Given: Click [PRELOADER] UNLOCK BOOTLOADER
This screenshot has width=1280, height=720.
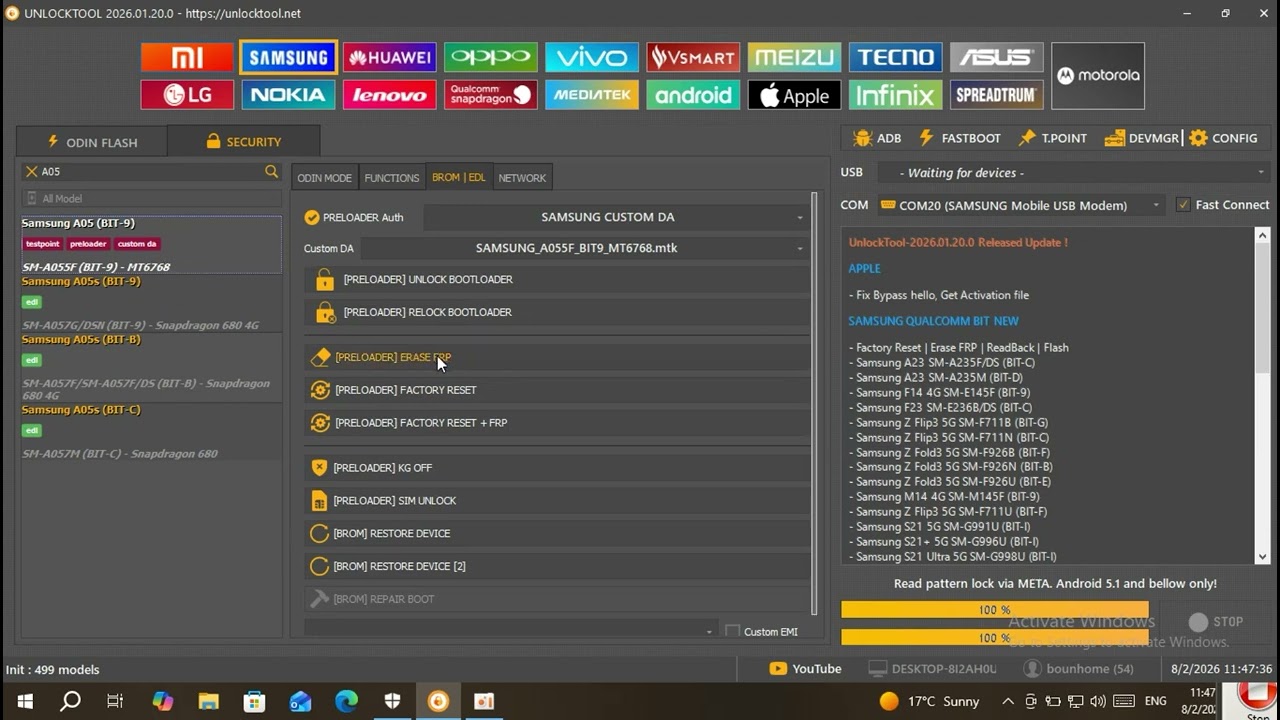Looking at the screenshot, I should click(557, 280).
